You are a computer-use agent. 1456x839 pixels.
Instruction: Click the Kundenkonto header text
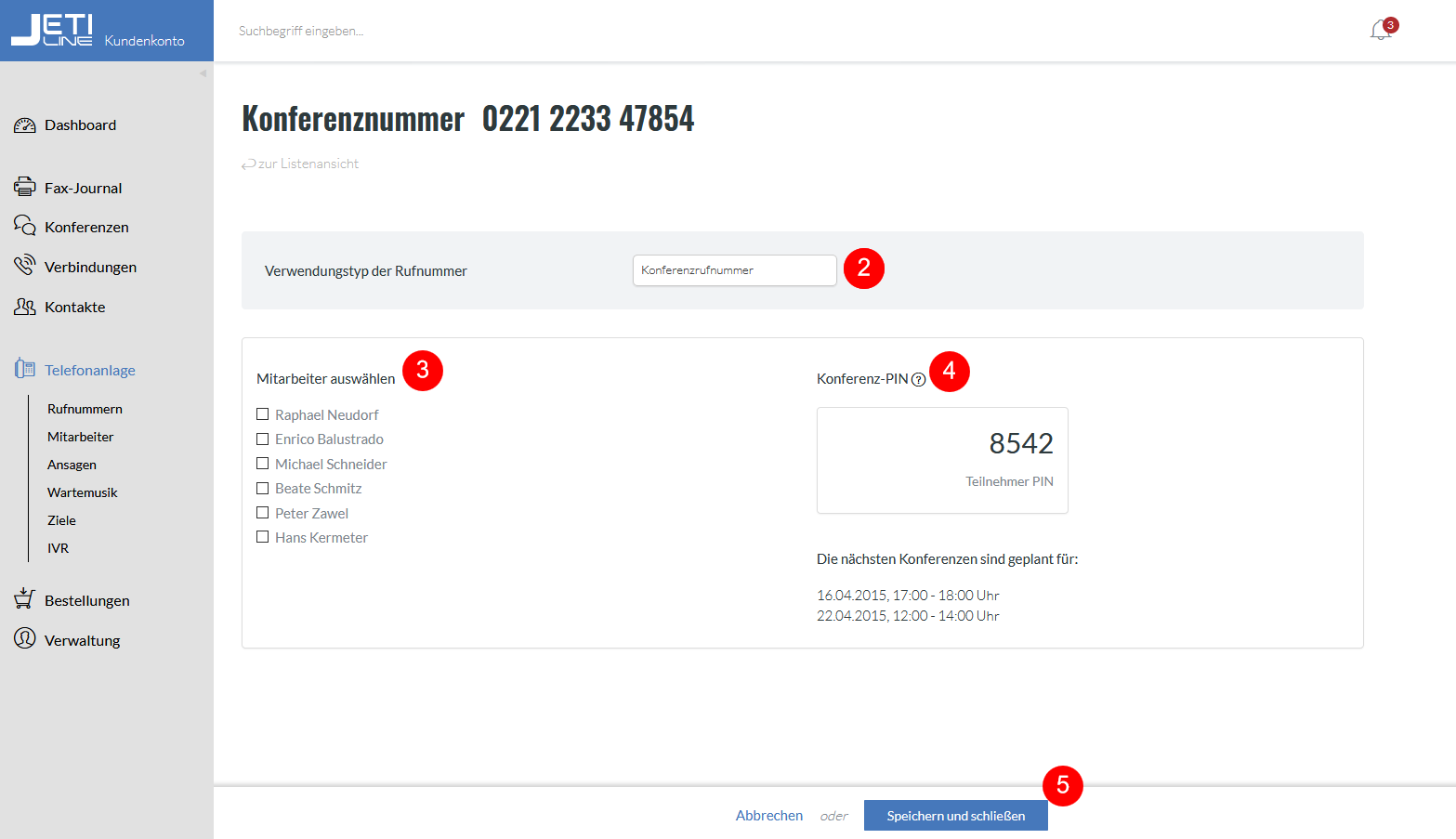pyautogui.click(x=144, y=41)
